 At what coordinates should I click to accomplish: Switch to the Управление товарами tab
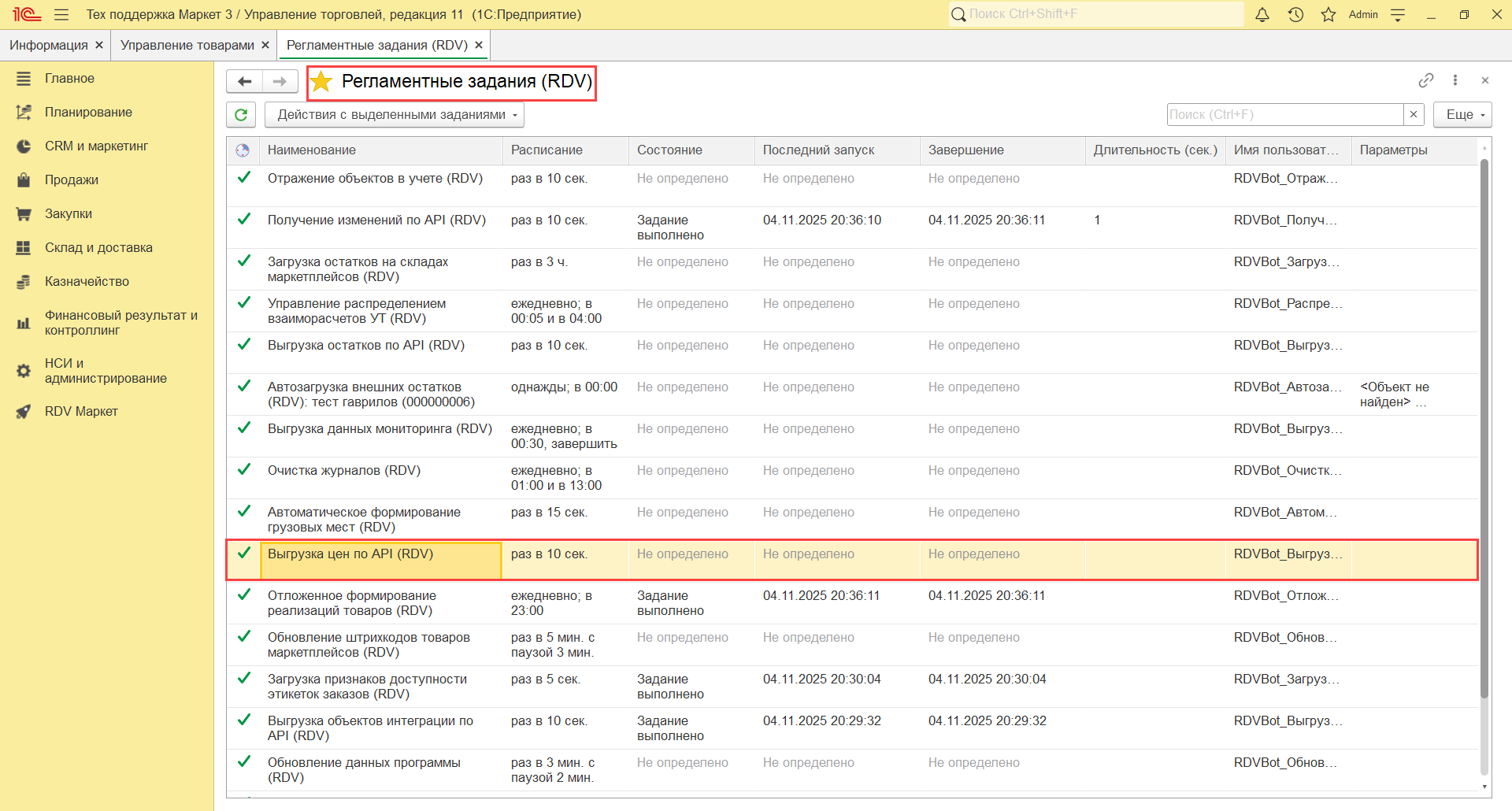click(187, 45)
